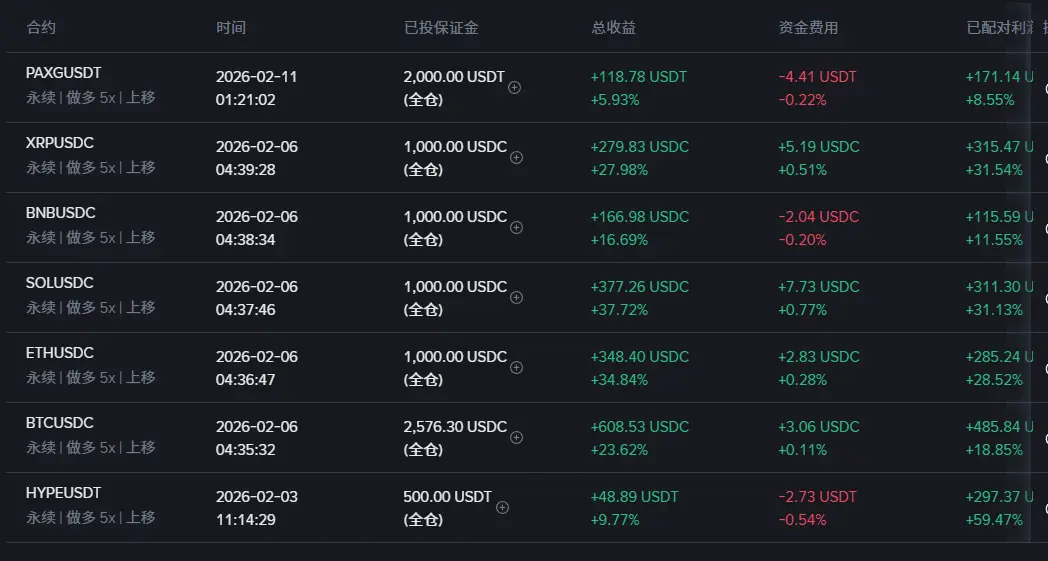Viewport: 1048px width, 561px height.
Task: Click the 已投保证金 column header
Action: coord(441,28)
